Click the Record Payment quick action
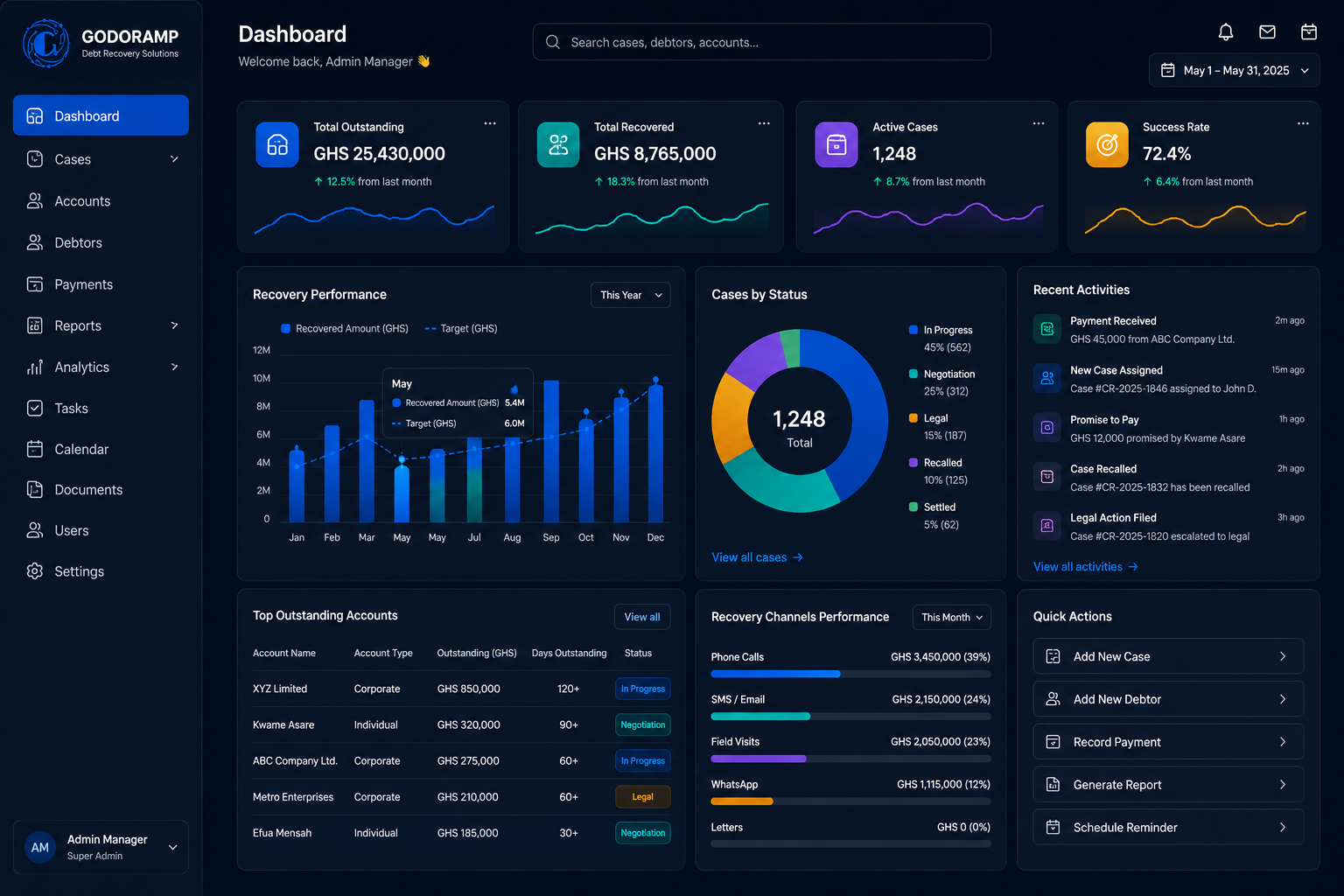1344x896 pixels. [1168, 742]
